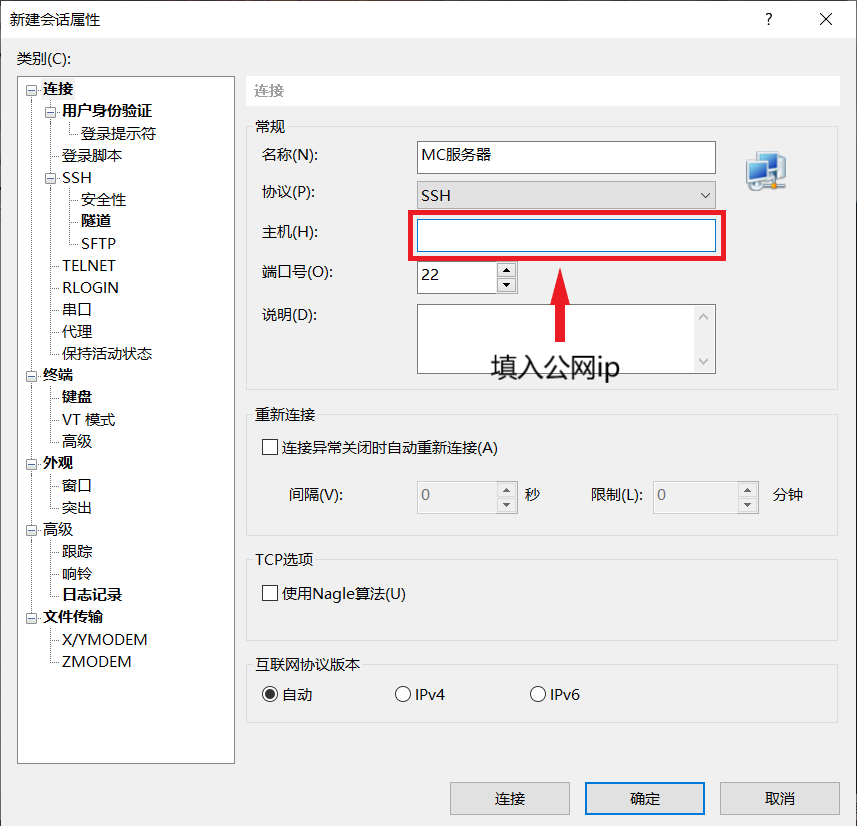Screen dimensions: 857x826
Task: Close the 新建会话属性 dialog
Action: pyautogui.click(x=826, y=20)
